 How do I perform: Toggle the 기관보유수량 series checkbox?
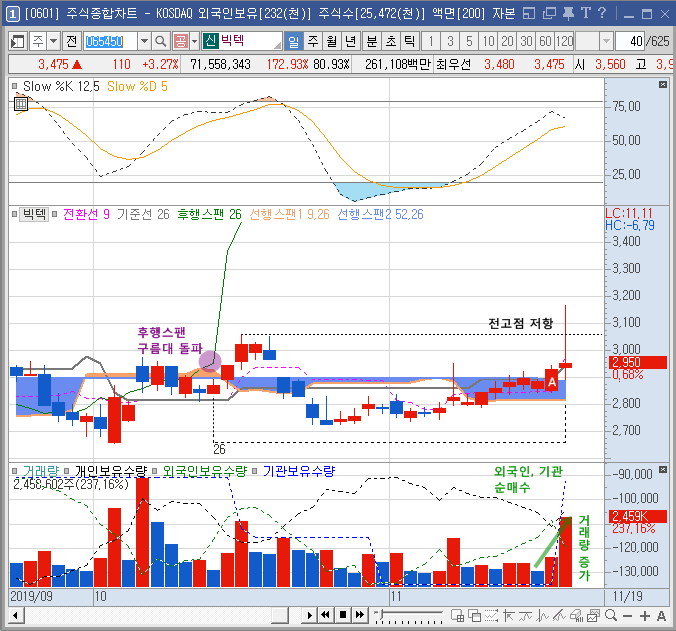pyautogui.click(x=254, y=471)
